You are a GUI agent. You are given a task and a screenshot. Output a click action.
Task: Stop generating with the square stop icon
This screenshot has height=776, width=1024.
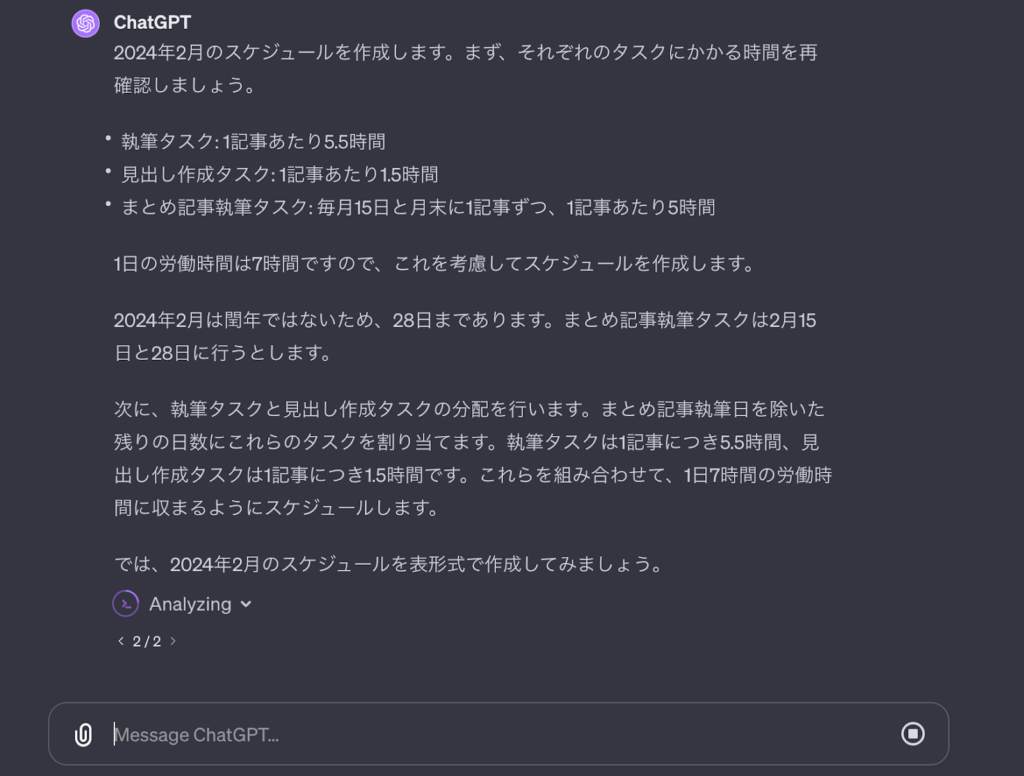tap(912, 734)
